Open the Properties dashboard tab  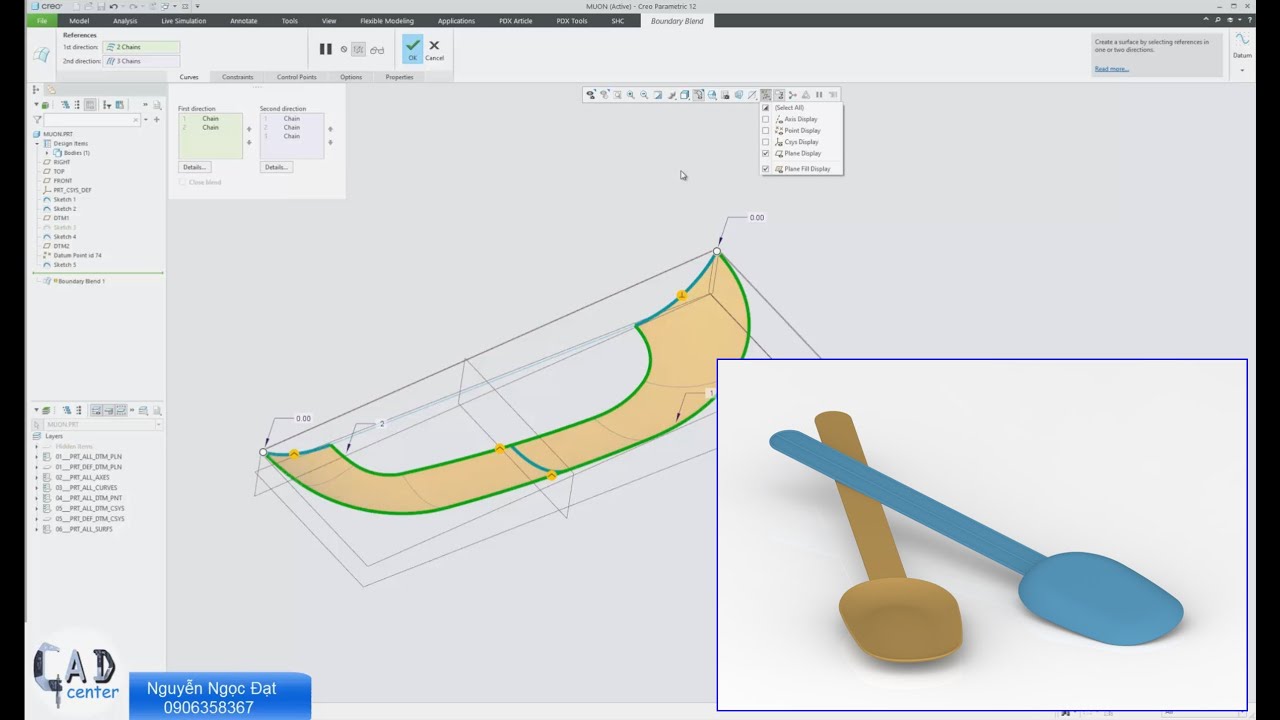(x=399, y=77)
